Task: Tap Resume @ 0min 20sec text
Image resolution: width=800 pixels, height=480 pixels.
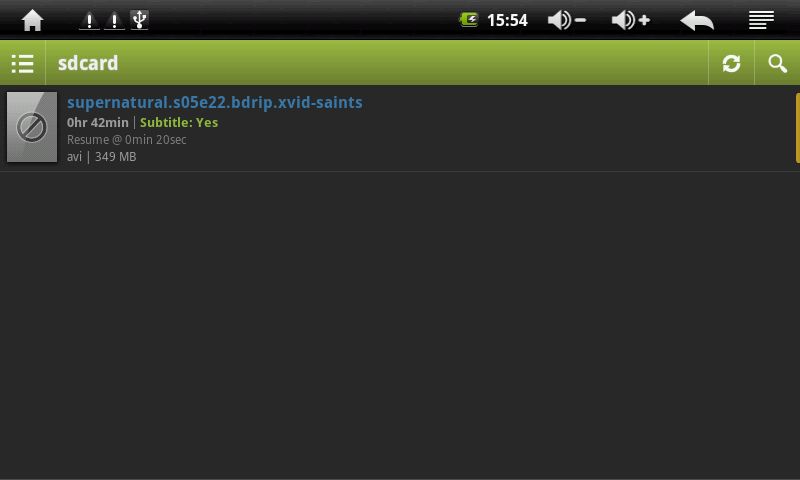Action: [127, 140]
